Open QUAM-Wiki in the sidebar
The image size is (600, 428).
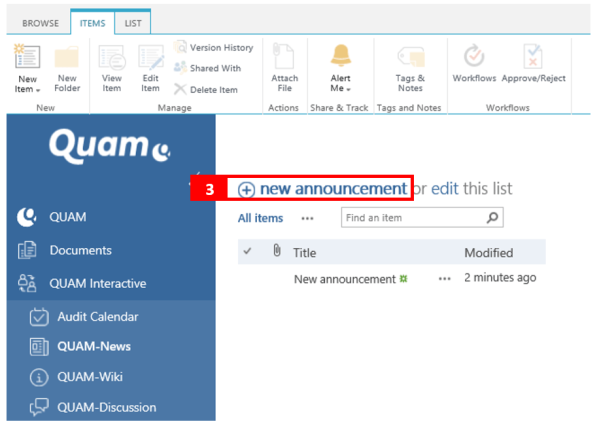(x=90, y=377)
